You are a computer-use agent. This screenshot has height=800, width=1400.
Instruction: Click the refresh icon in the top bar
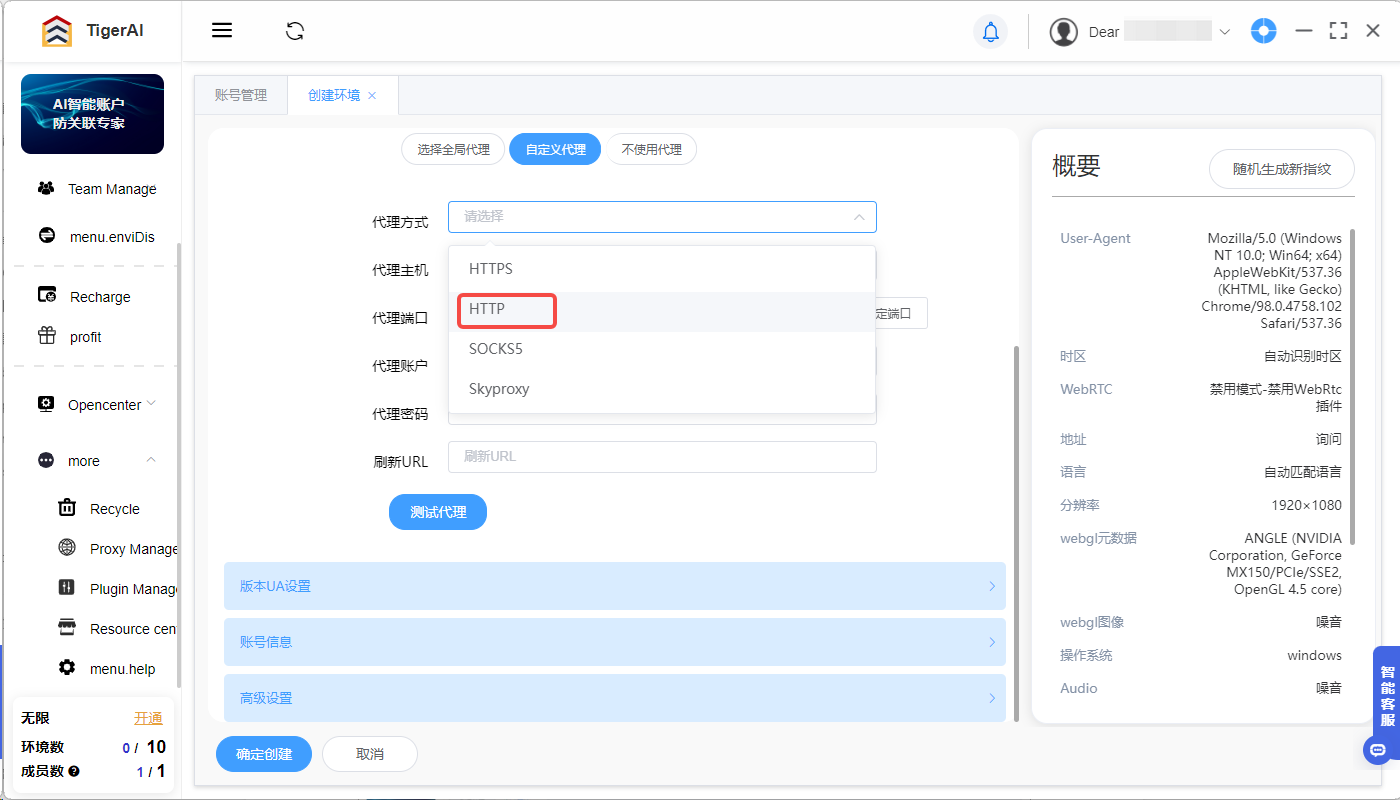[295, 31]
